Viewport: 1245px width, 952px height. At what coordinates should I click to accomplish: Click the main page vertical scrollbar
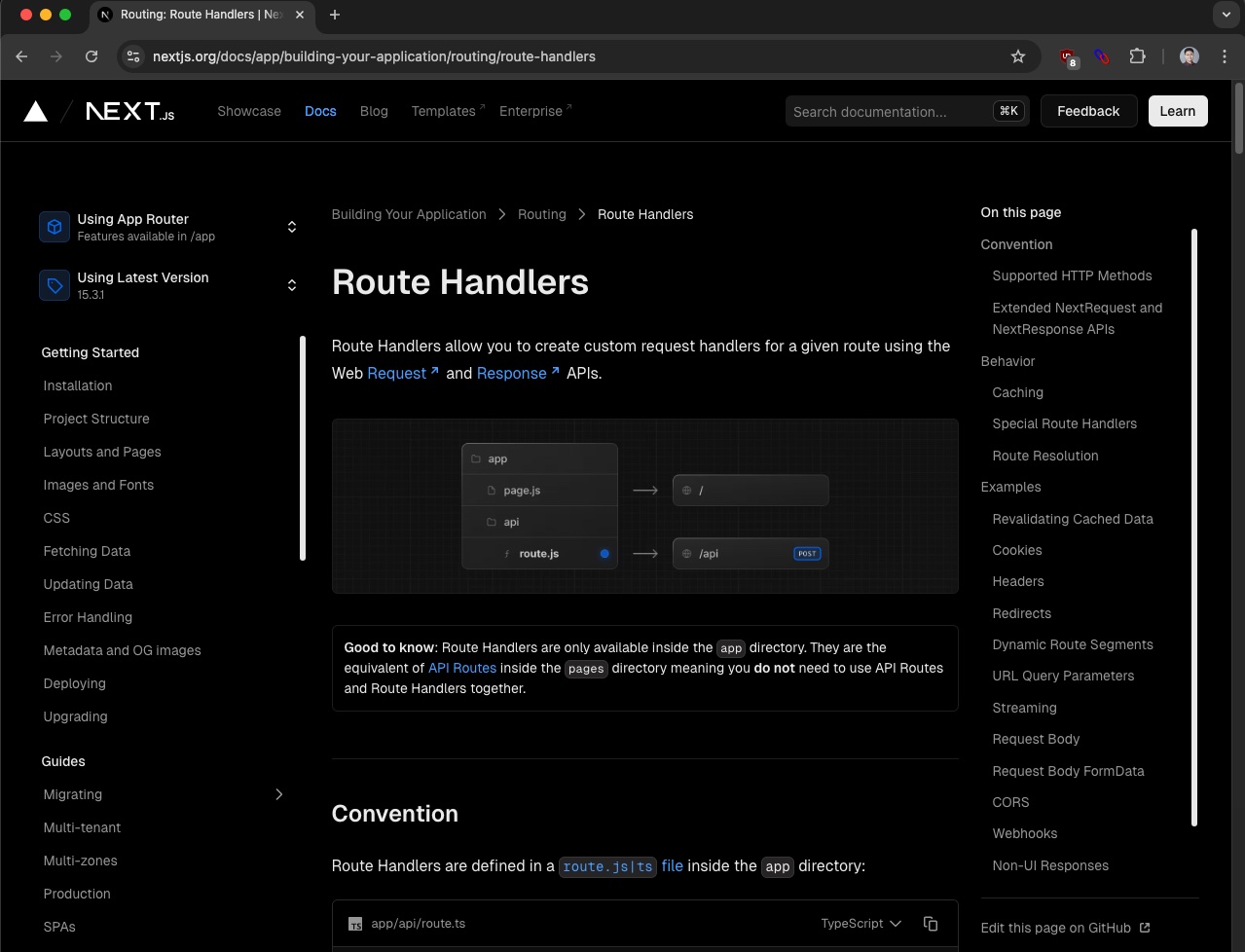[x=1239, y=118]
